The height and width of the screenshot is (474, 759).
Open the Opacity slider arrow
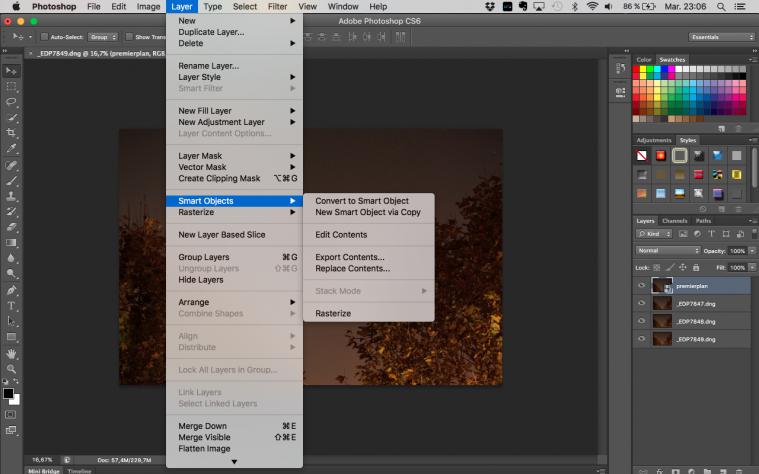[x=752, y=251]
